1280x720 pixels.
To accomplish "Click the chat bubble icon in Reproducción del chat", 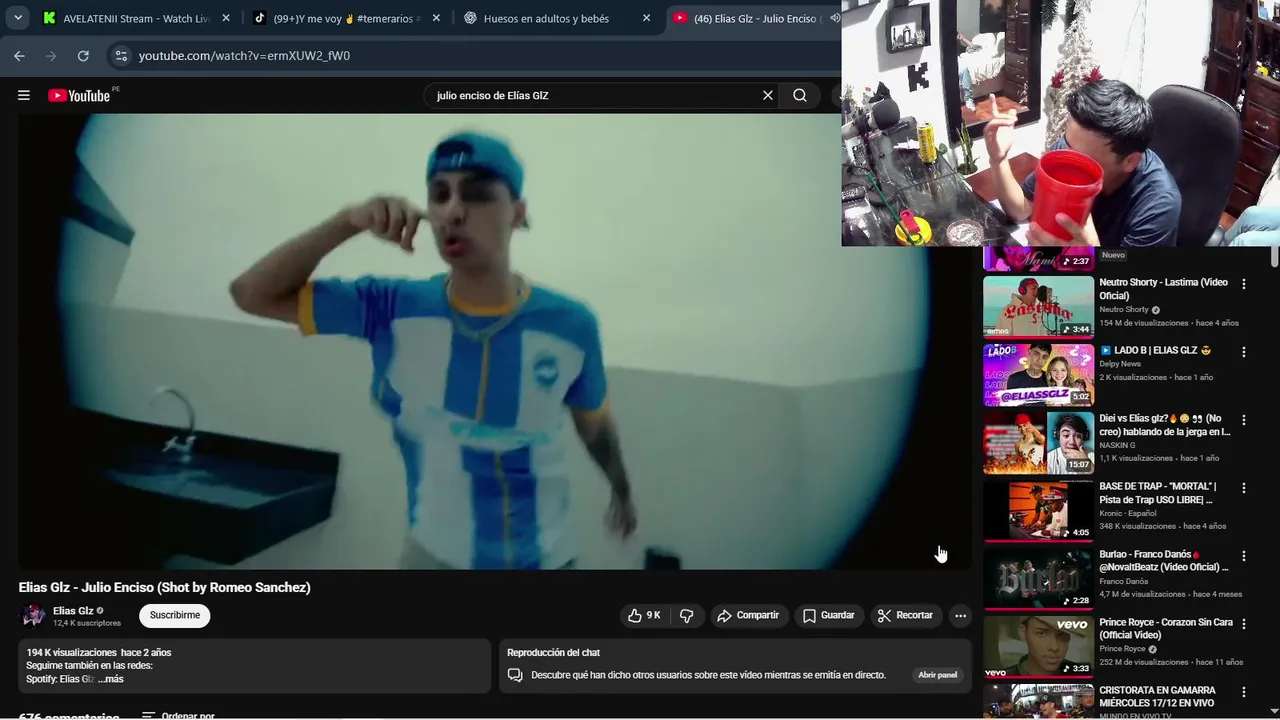I will pyautogui.click(x=515, y=675).
